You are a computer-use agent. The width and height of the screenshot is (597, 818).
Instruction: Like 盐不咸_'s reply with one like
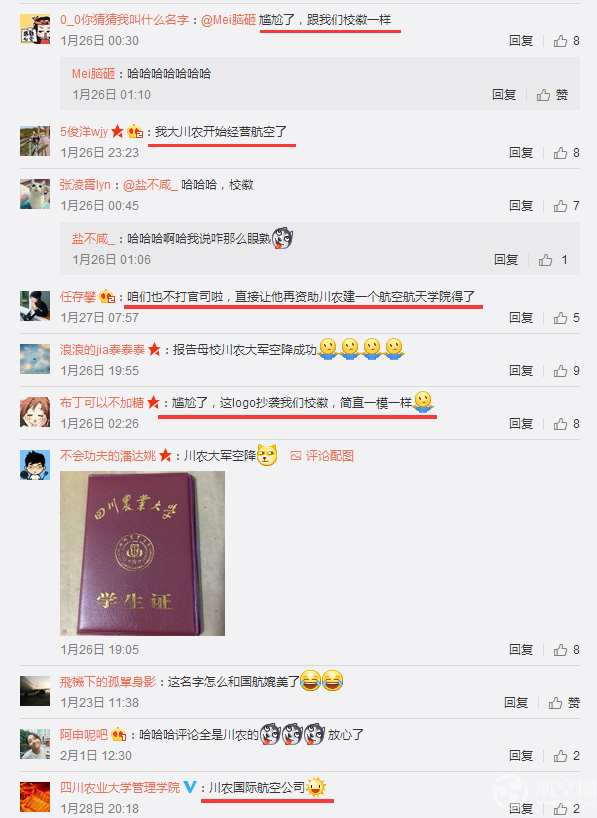pyautogui.click(x=553, y=259)
